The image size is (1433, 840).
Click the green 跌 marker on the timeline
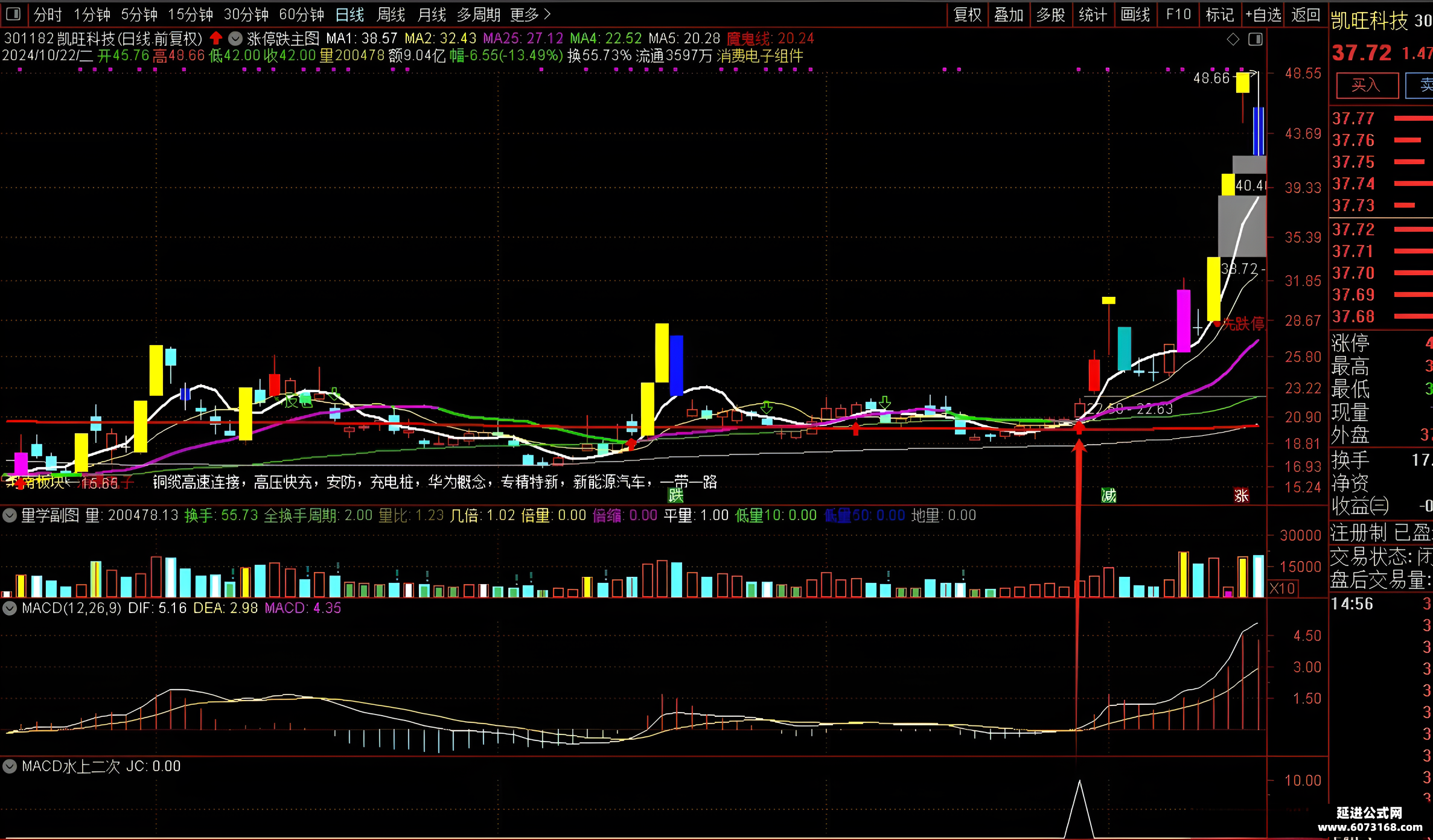coord(675,495)
